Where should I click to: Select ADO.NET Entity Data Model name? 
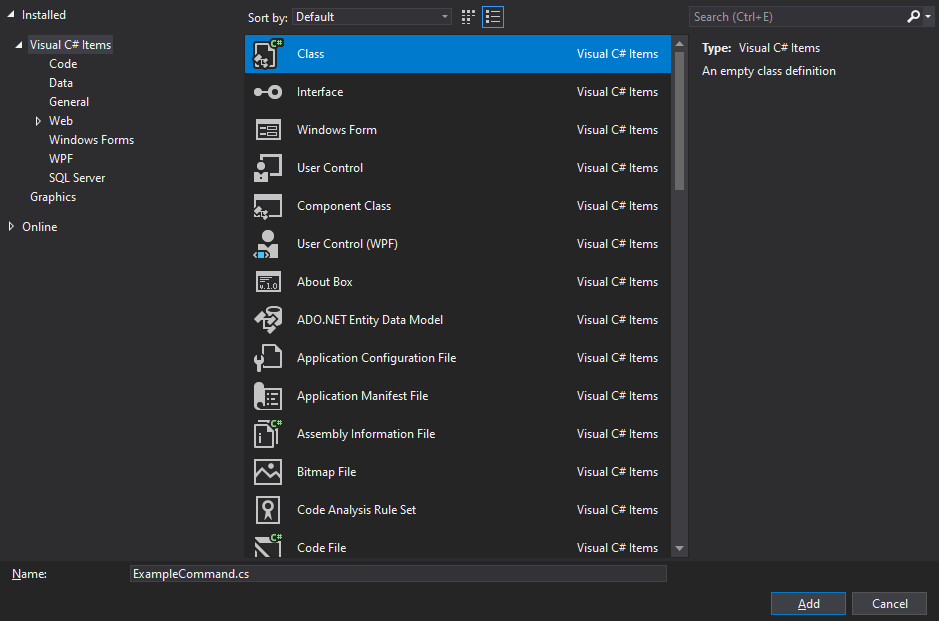[370, 320]
